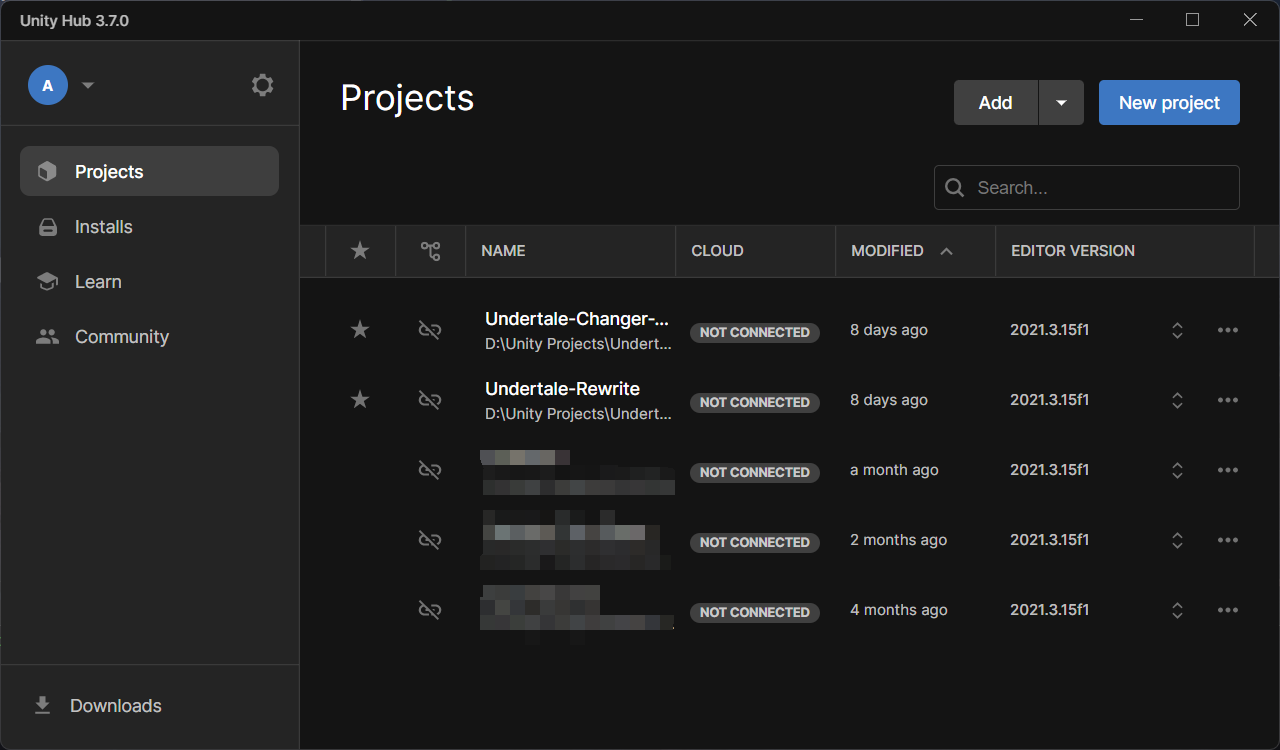Click the Add button
Image resolution: width=1280 pixels, height=750 pixels.
(995, 103)
